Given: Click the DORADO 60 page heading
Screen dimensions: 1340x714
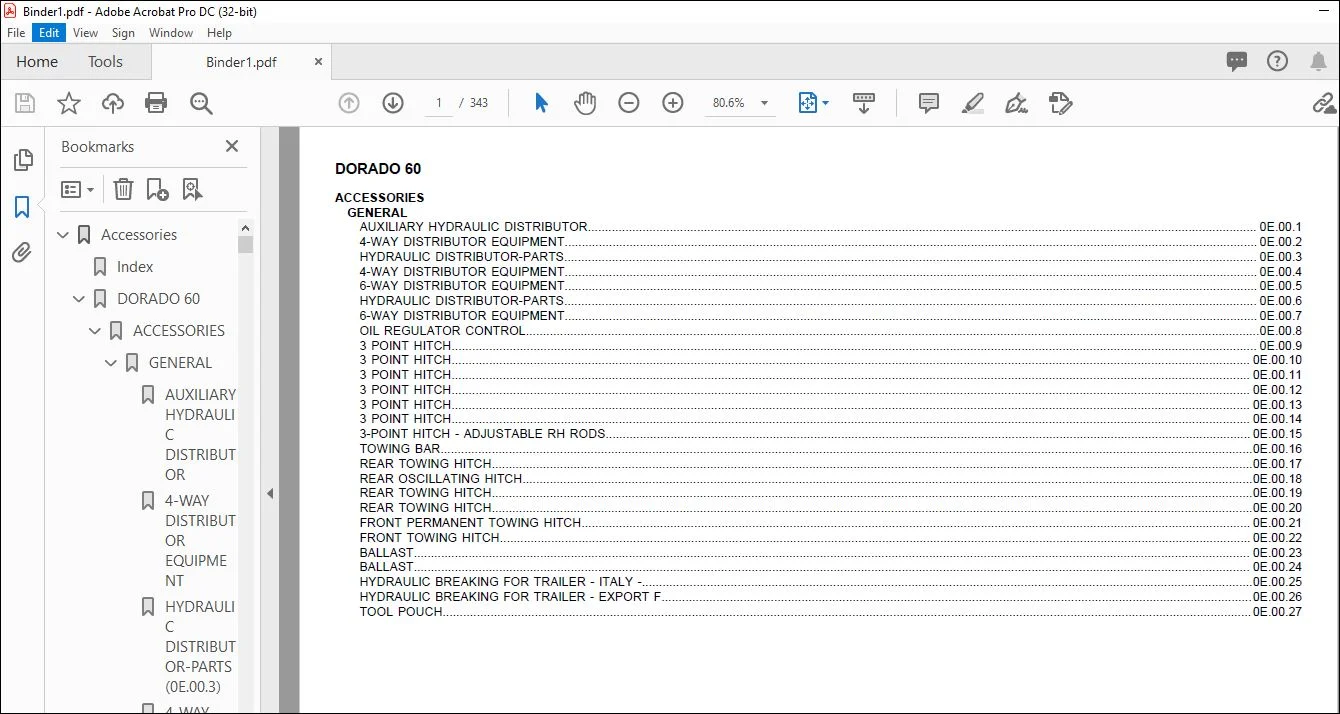Looking at the screenshot, I should point(378,169).
